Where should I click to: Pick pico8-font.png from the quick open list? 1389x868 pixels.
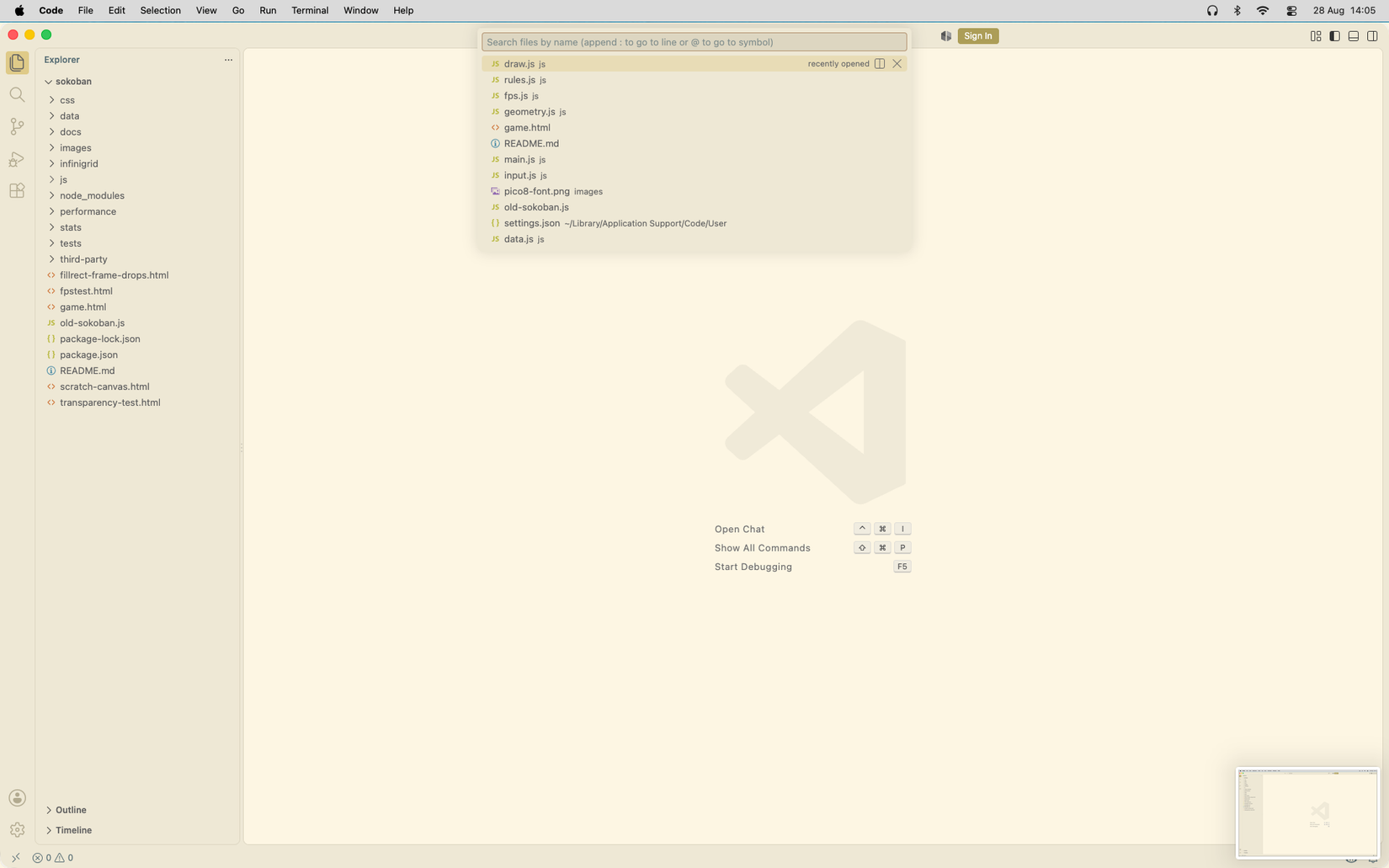(x=694, y=191)
